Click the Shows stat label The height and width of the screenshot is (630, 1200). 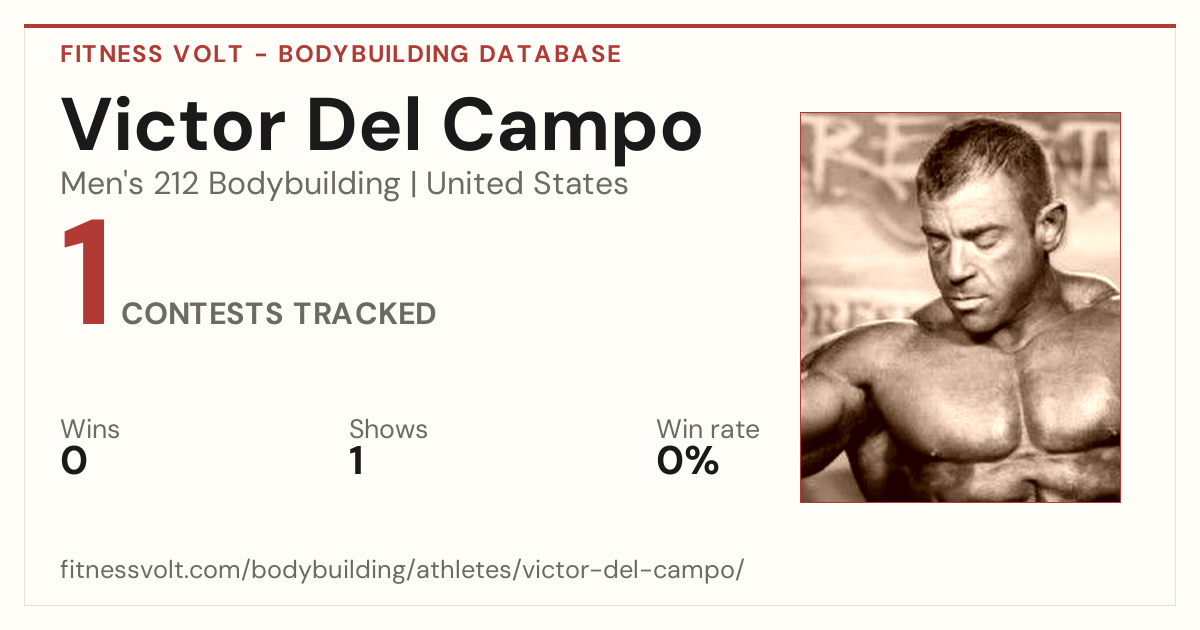(x=388, y=429)
